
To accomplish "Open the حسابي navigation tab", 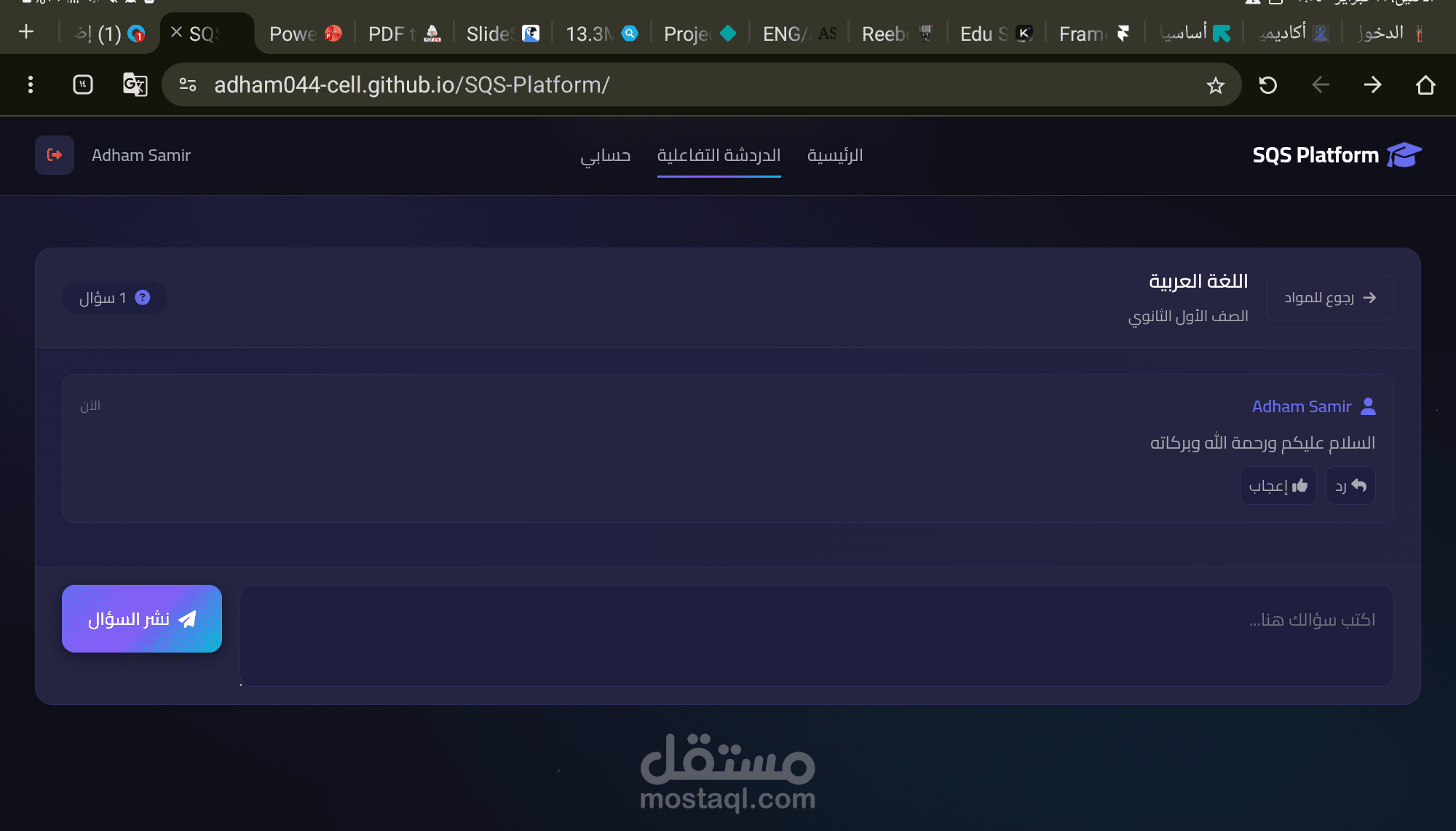I will point(605,155).
